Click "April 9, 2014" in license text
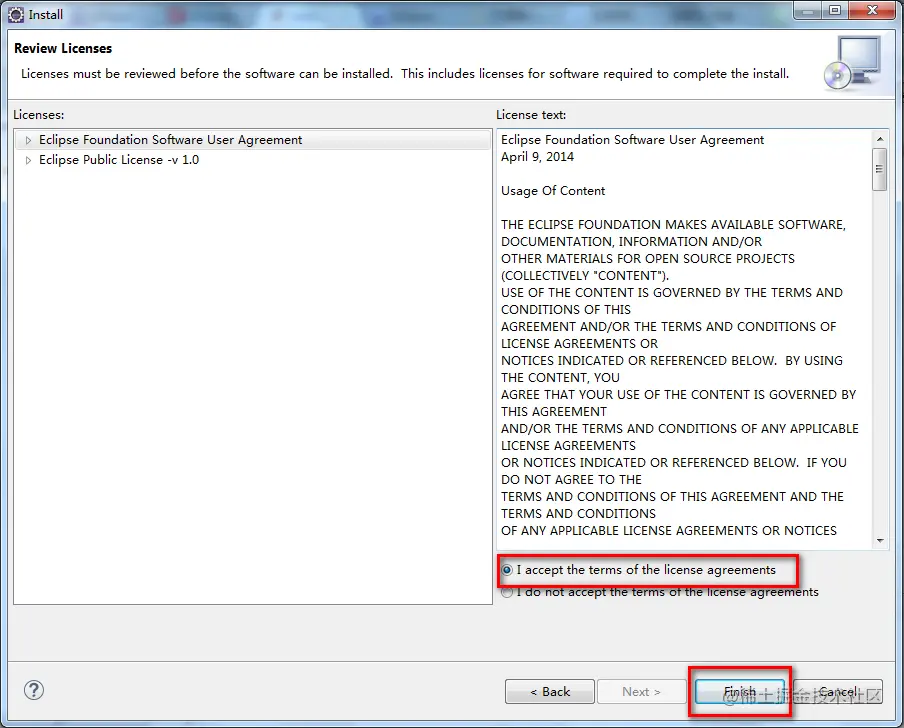904x728 pixels. point(537,157)
